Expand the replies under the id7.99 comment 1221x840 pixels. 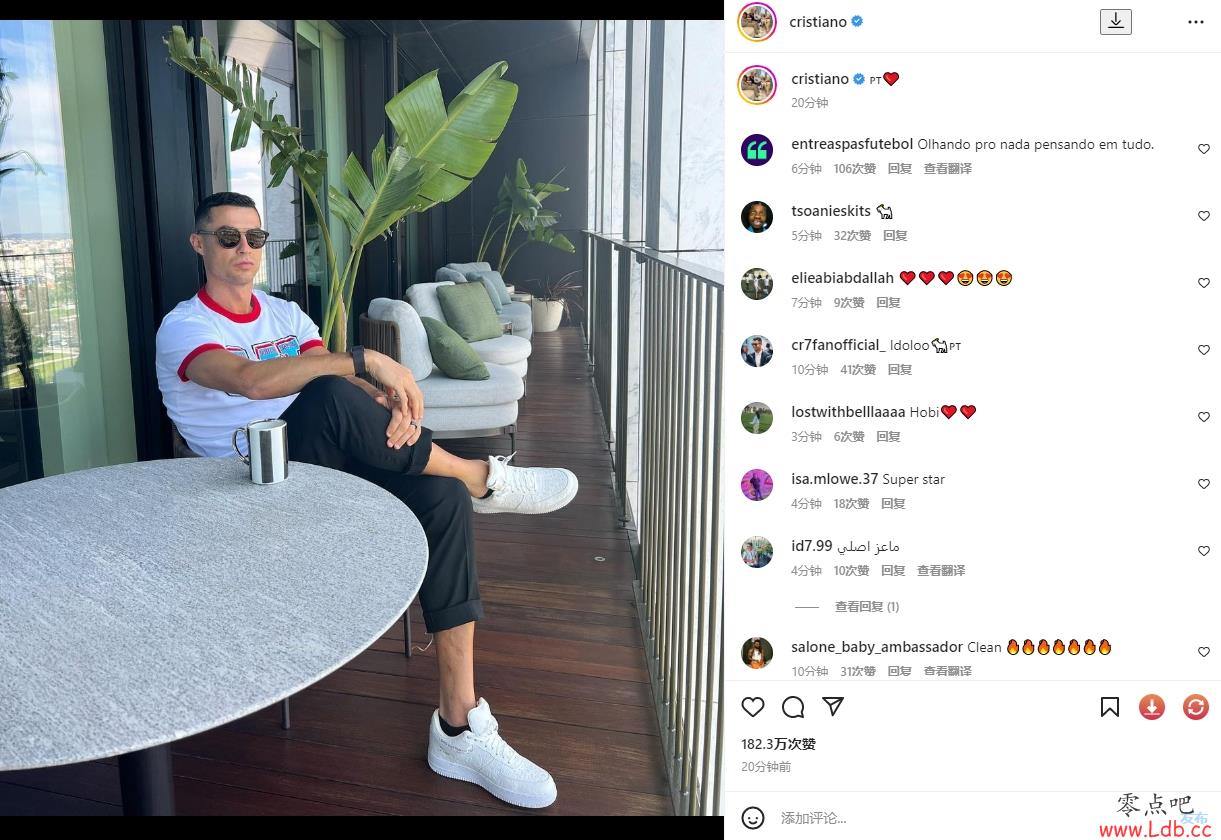pyautogui.click(x=867, y=606)
